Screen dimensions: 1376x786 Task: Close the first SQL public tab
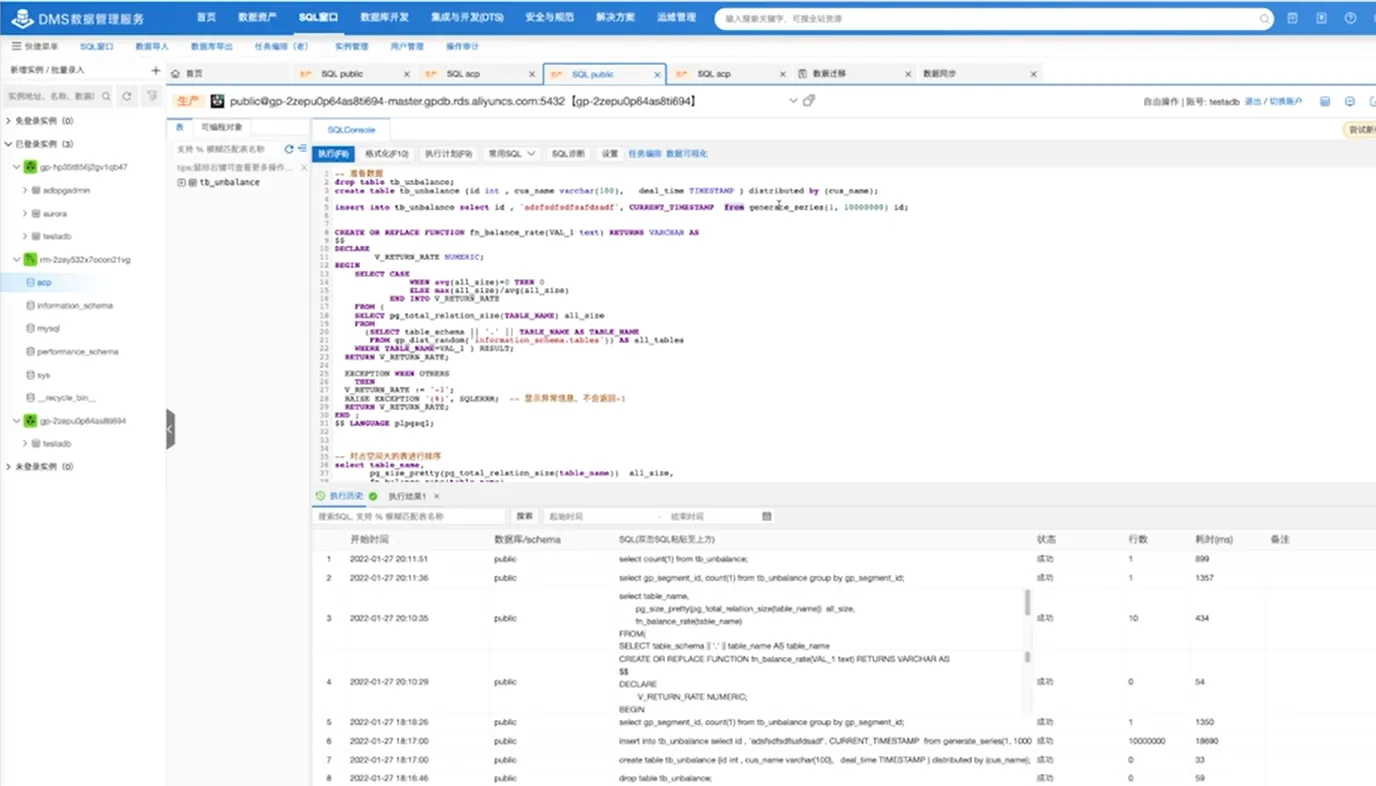click(x=406, y=74)
